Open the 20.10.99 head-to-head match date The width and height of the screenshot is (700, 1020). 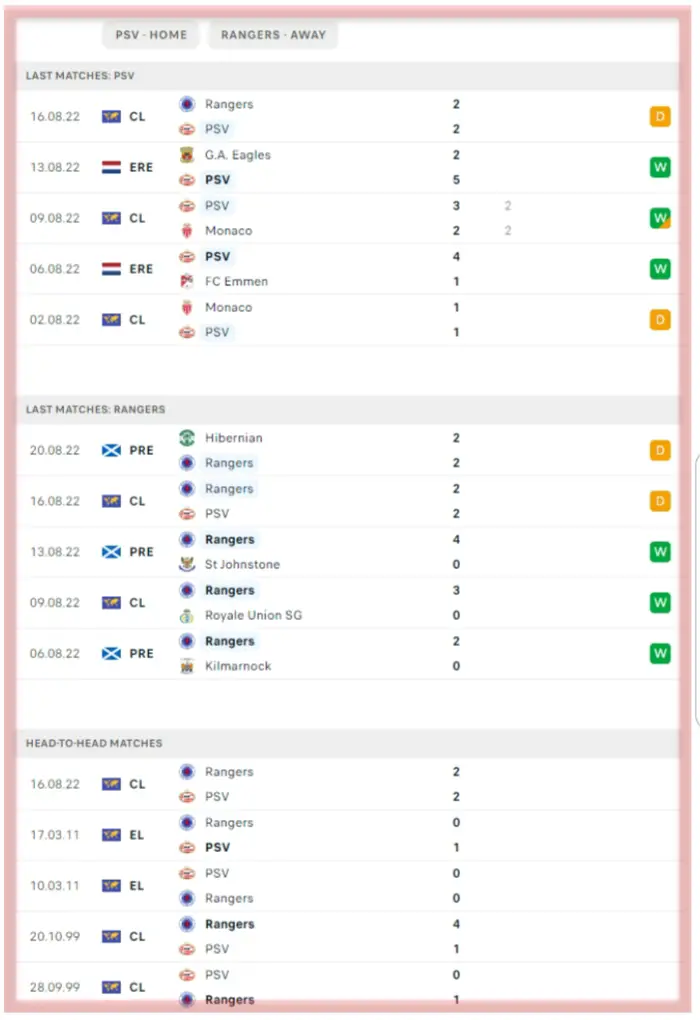coord(55,937)
